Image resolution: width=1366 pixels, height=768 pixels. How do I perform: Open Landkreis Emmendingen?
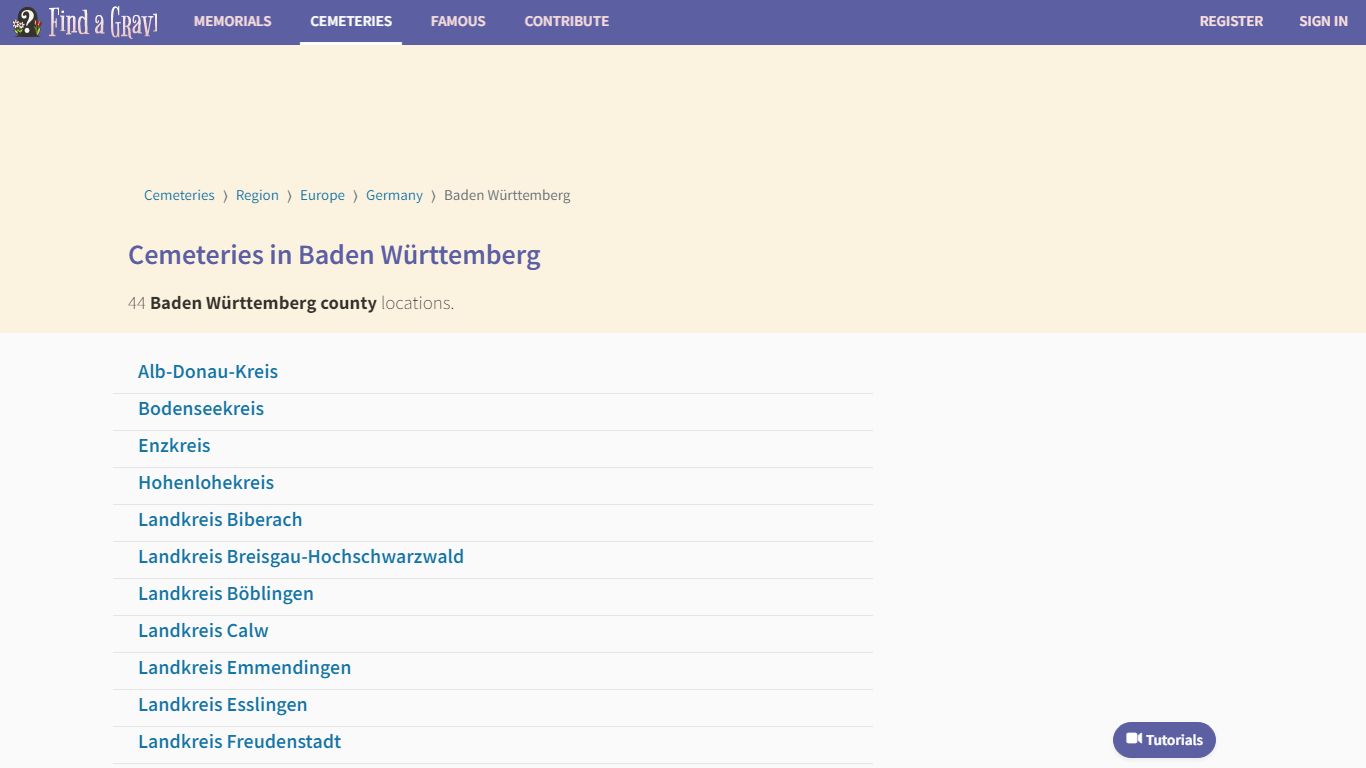tap(244, 667)
